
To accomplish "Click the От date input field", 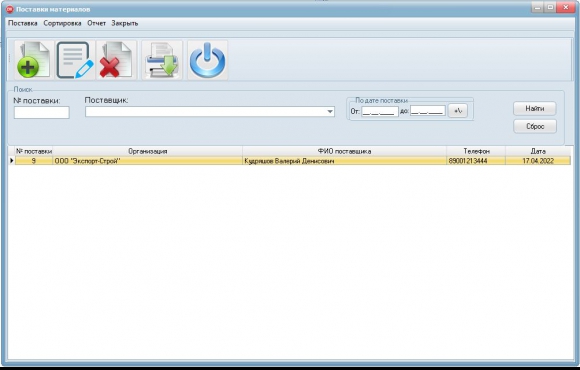I will coord(380,111).
